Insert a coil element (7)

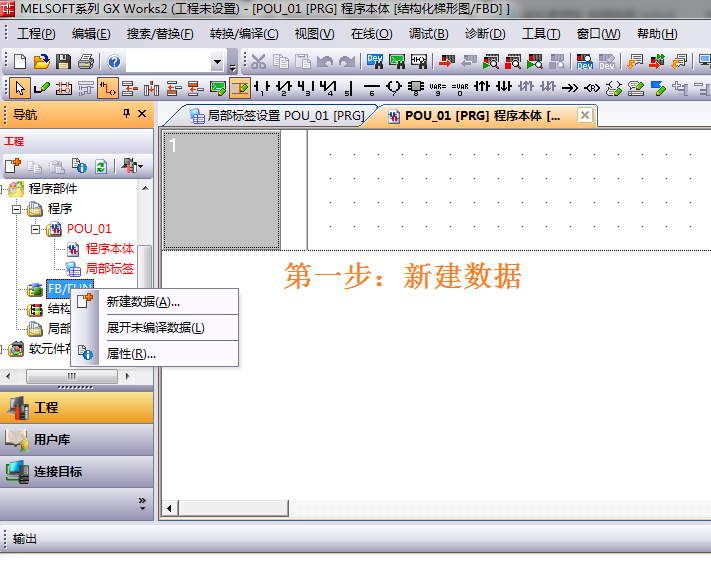coord(394,88)
